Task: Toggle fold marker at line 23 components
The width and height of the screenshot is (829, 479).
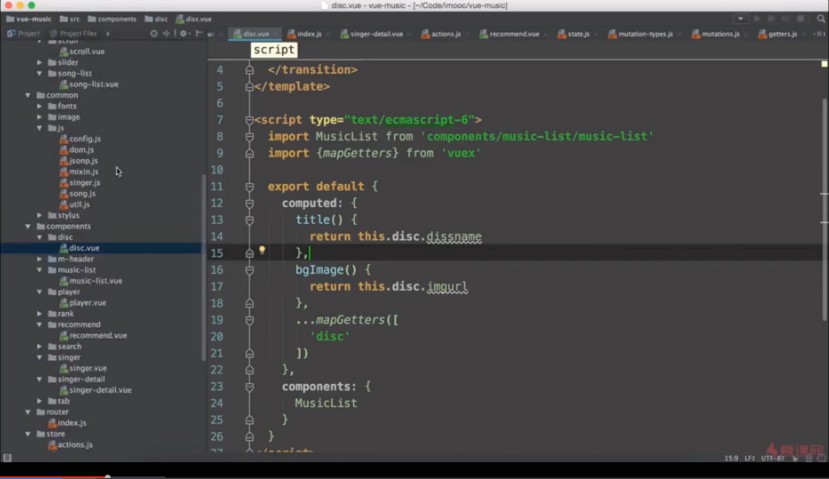Action: tap(250, 386)
